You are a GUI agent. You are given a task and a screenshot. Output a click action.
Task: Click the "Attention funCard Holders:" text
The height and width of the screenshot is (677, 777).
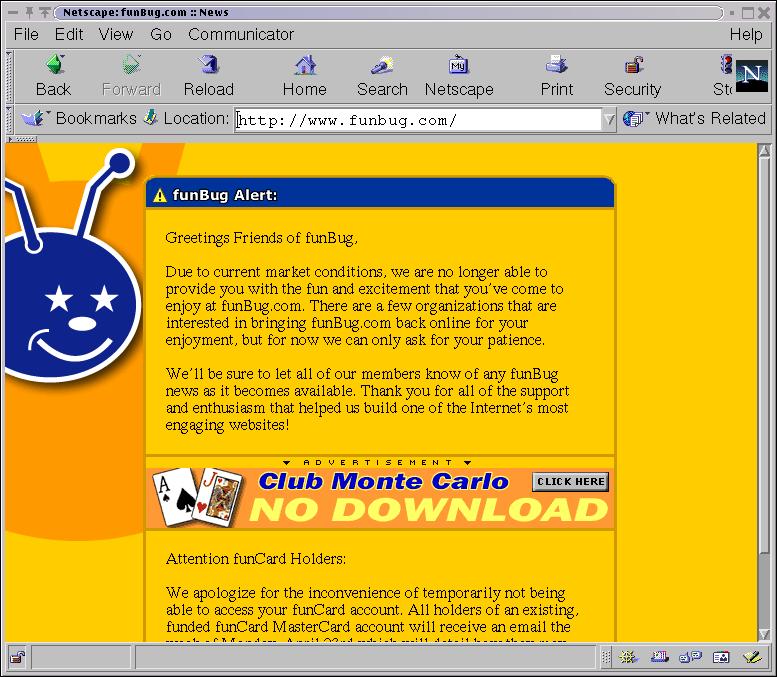click(256, 559)
